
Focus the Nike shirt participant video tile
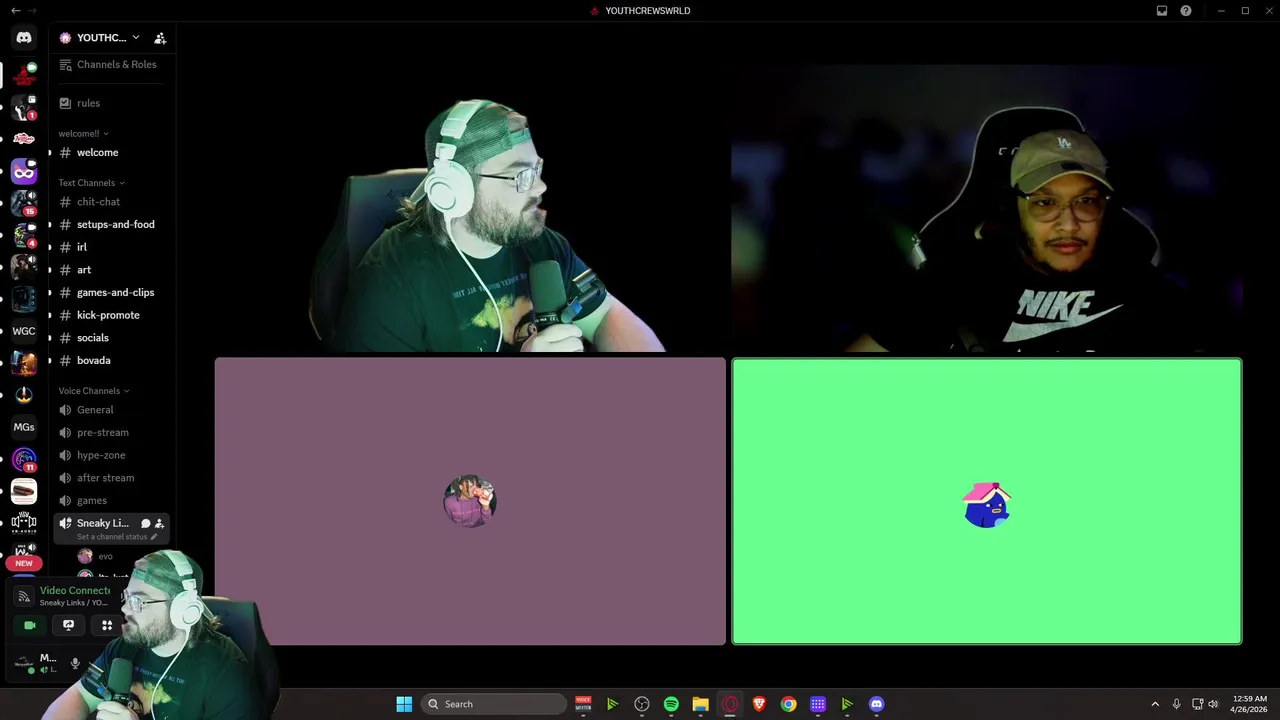[x=987, y=209]
